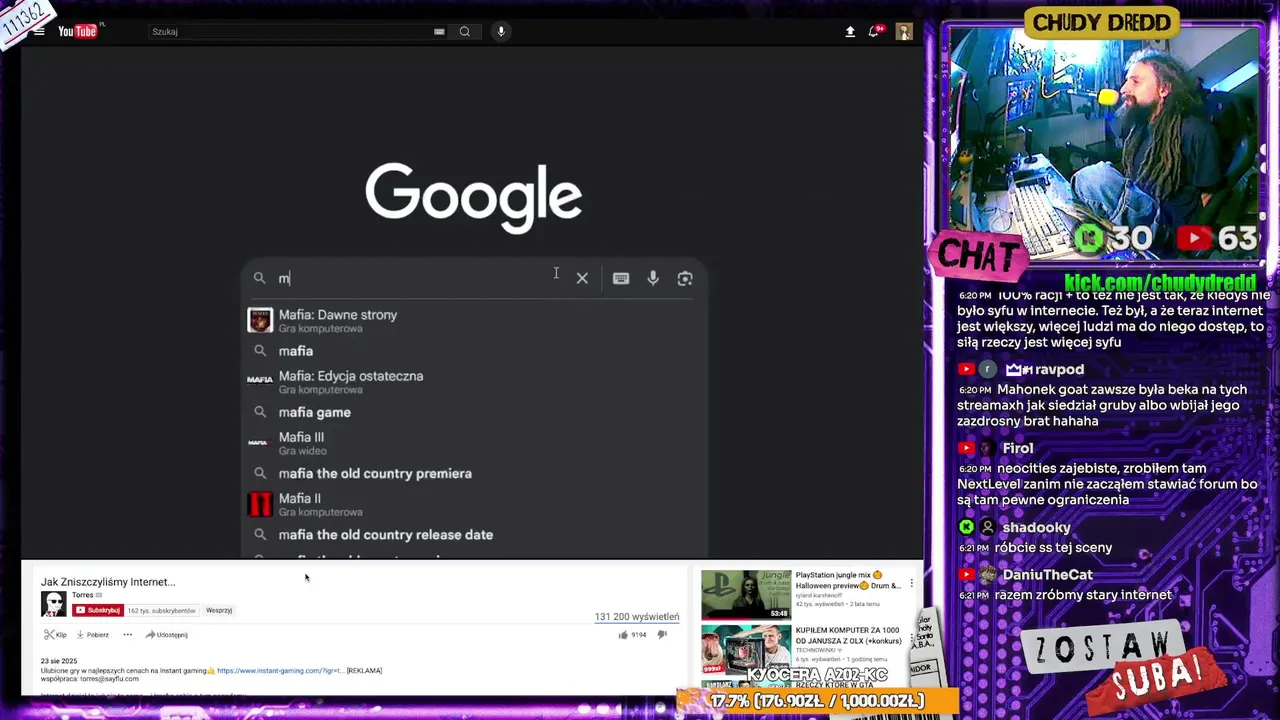Click the 'ZOSTAW SUBA!' graphic
Screen dimensions: 1280x720
click(1120, 665)
